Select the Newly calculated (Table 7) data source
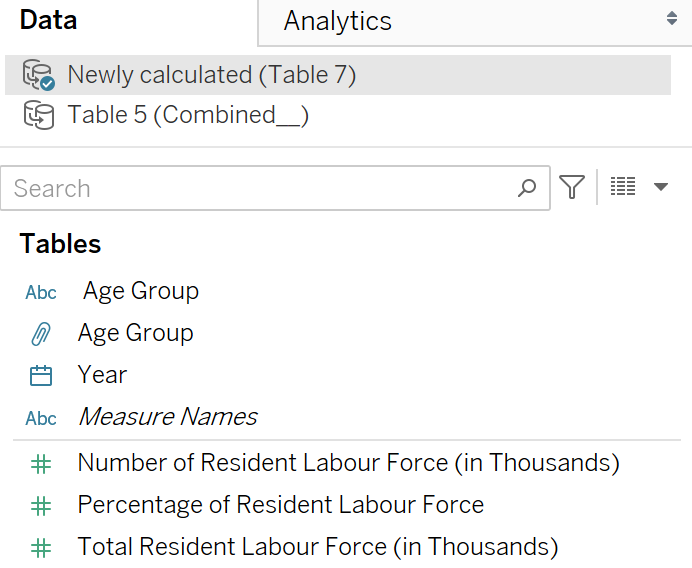This screenshot has width=692, height=568. (211, 75)
